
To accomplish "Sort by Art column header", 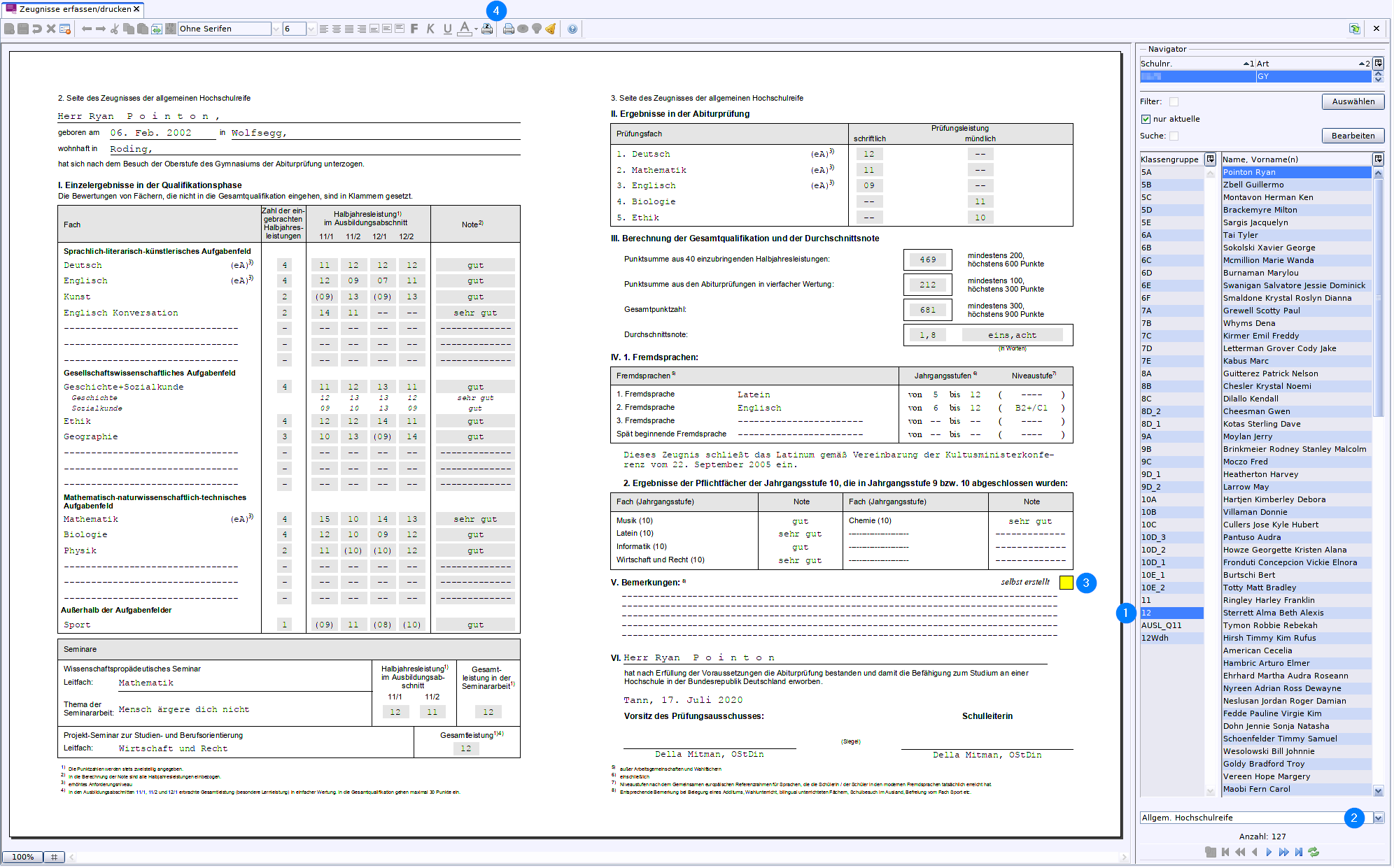I will point(1314,64).
